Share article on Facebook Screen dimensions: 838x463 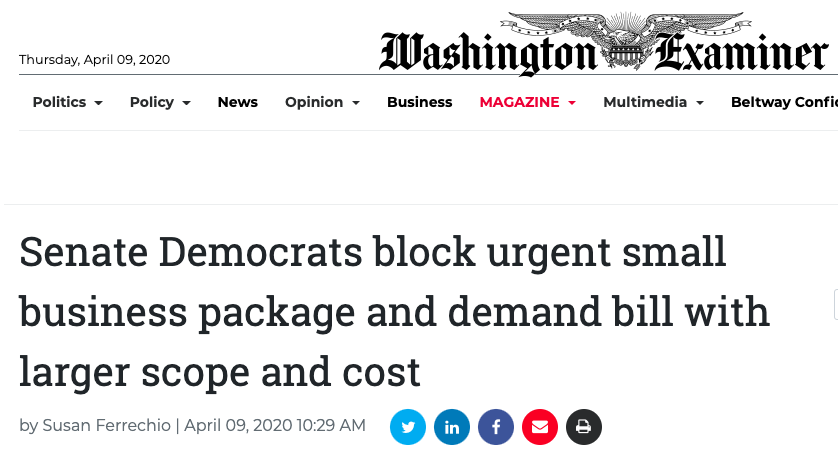(x=496, y=427)
